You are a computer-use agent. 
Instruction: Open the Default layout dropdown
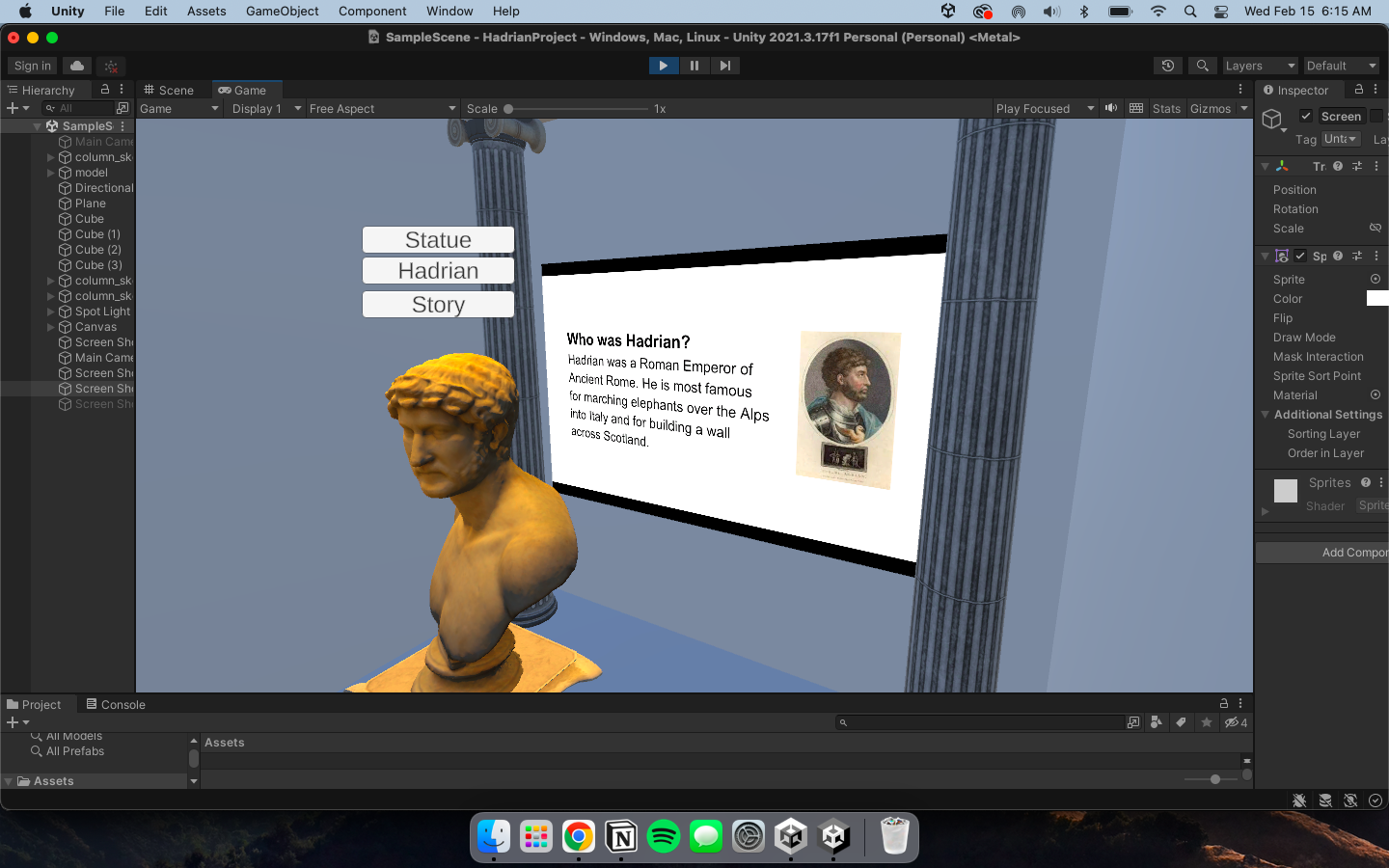tap(1341, 66)
